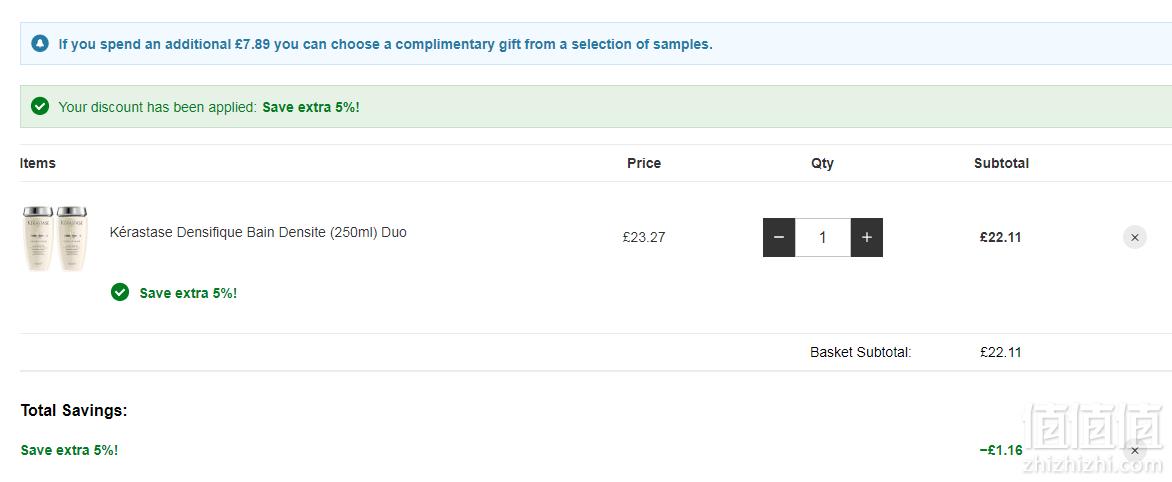This screenshot has height=482, width=1172.
Task: Click the Items column header
Action: tap(37, 163)
